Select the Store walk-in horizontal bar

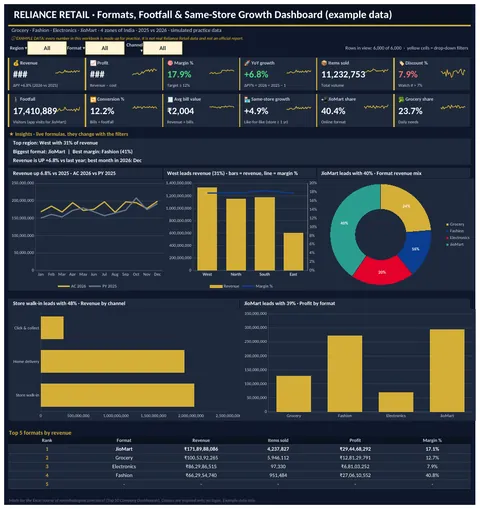pos(117,395)
